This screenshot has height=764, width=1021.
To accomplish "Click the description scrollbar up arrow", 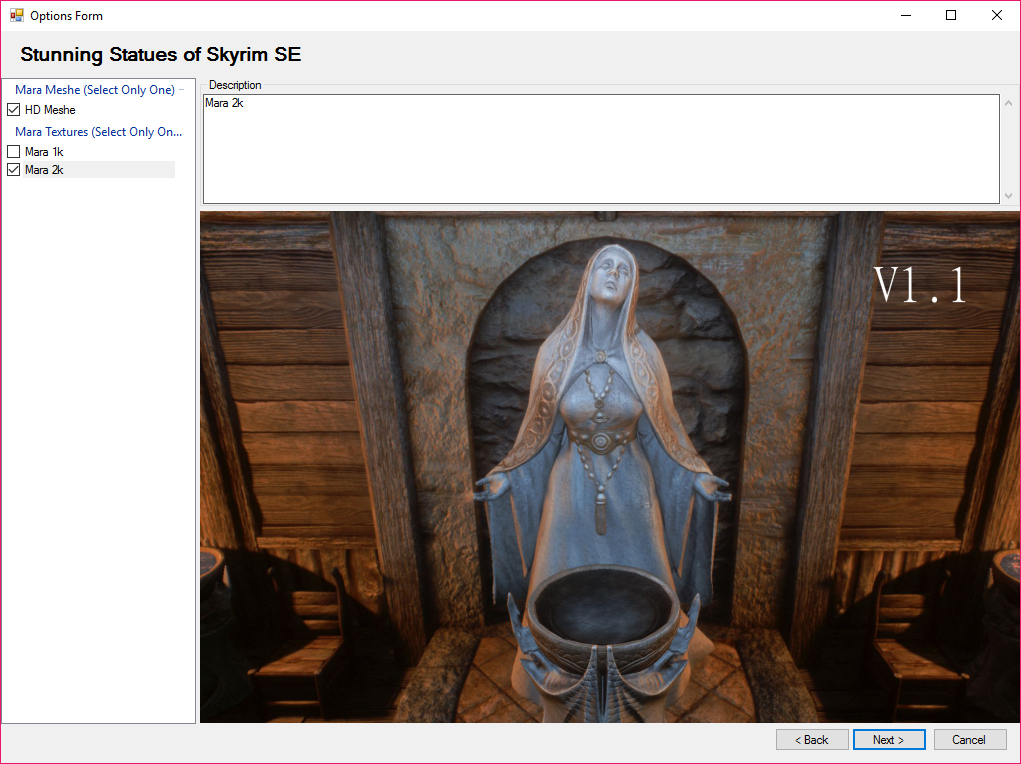I will 1009,103.
